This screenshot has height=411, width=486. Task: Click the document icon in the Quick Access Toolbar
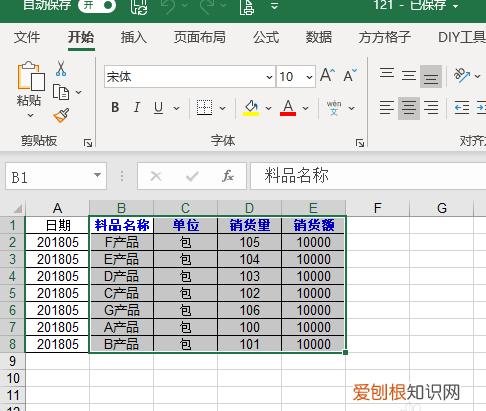coord(247,7)
